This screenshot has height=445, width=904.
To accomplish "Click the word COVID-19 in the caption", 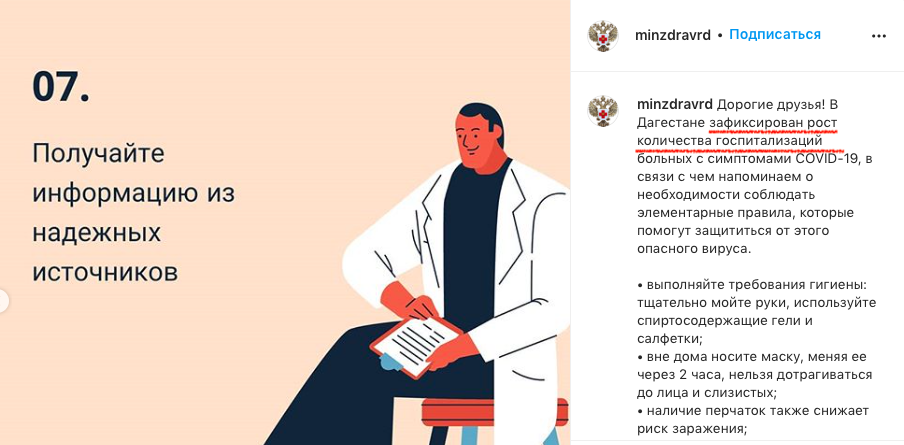I will [x=828, y=159].
